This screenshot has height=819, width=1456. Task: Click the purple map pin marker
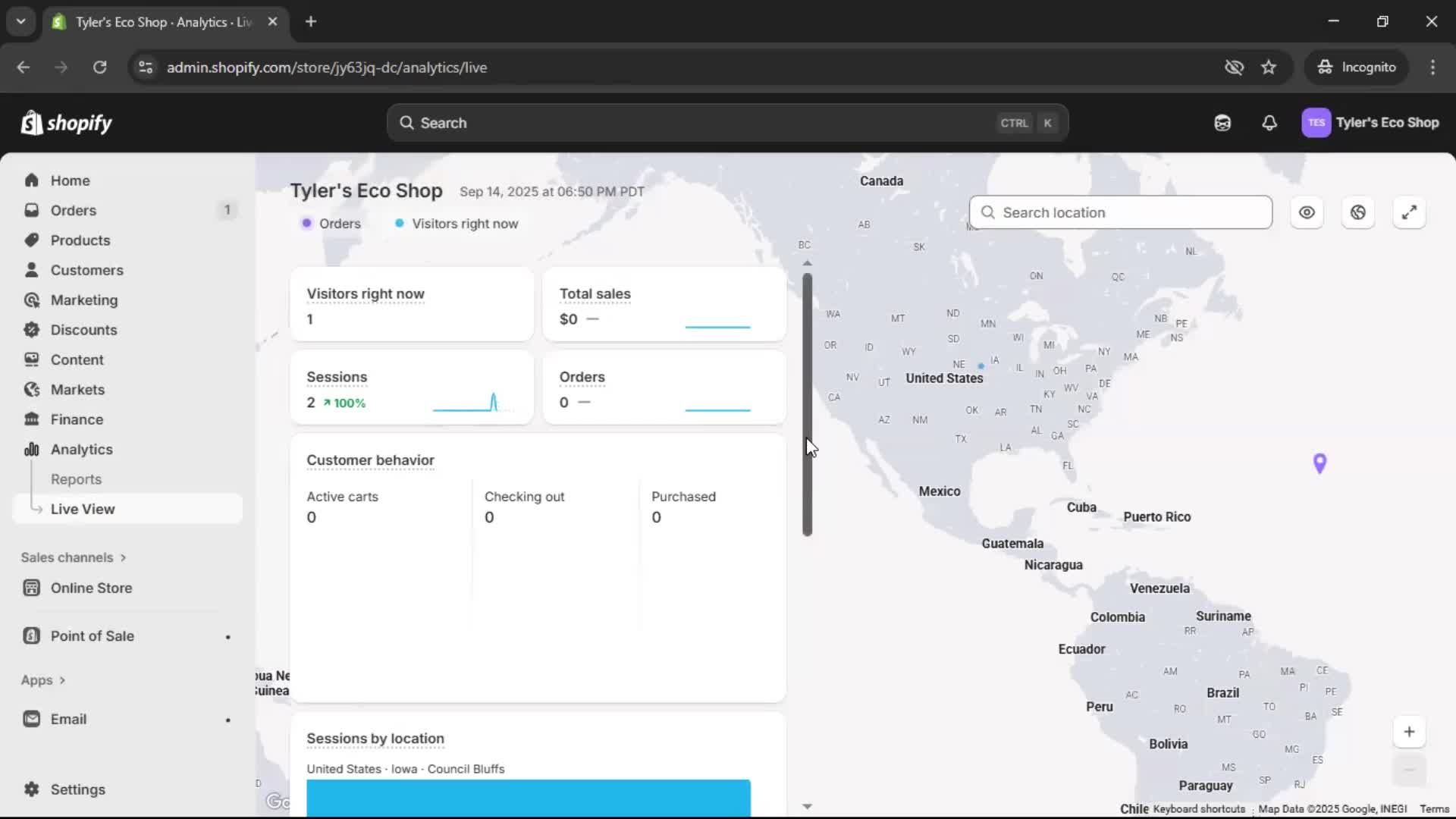[1319, 463]
